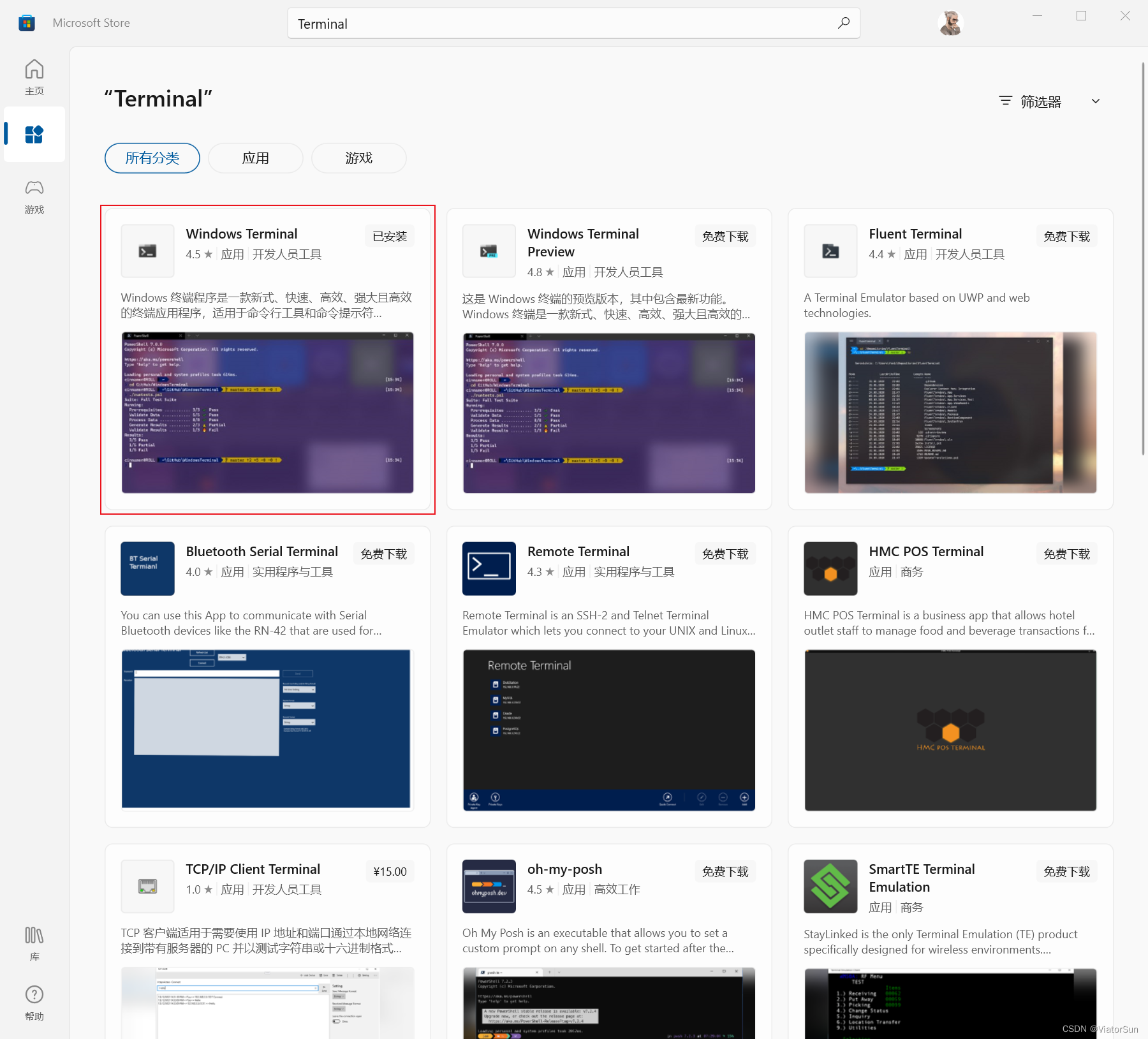Screen dimensions: 1148x1039
Task: Open the Bluetooth Serial Terminal screenshot thumbnail
Action: tap(267, 730)
